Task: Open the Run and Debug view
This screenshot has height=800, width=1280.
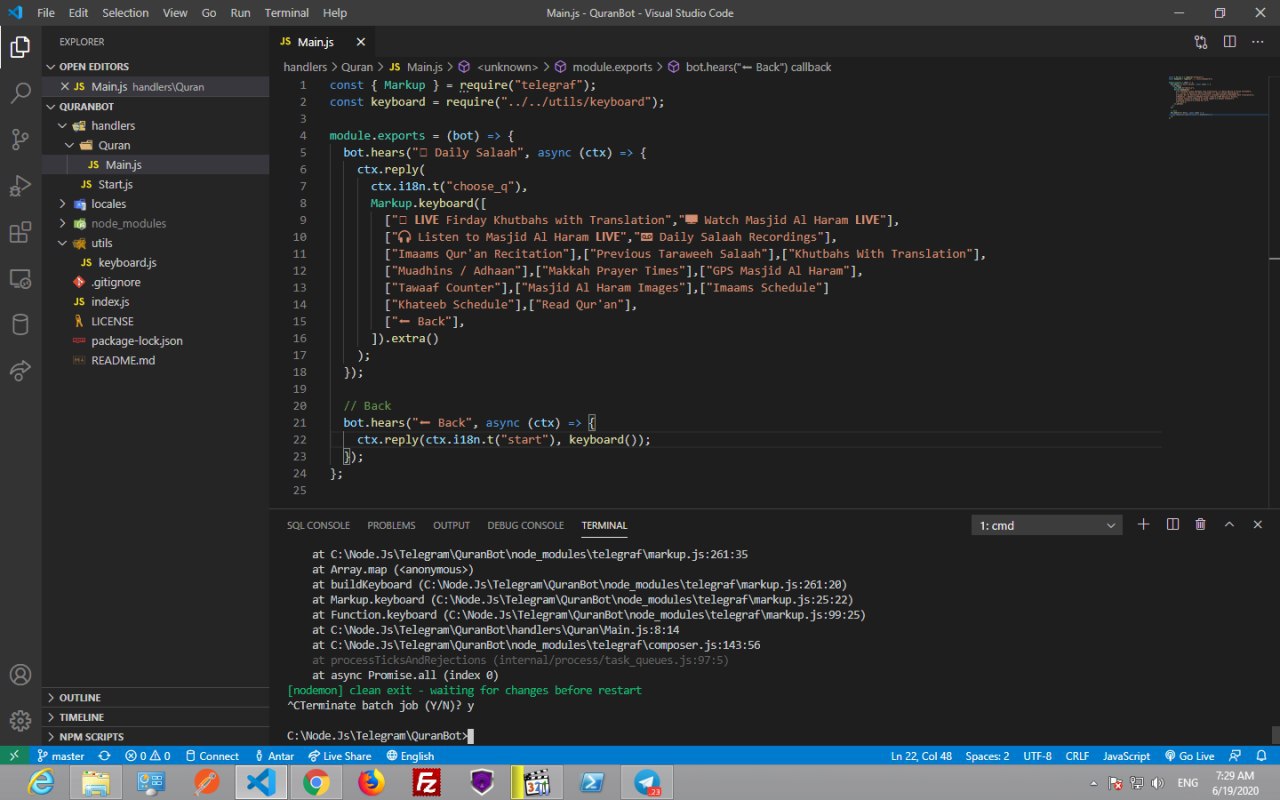Action: pyautogui.click(x=20, y=186)
